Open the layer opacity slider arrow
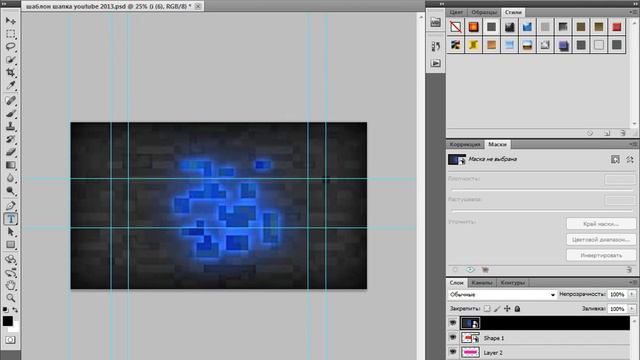 click(x=632, y=294)
